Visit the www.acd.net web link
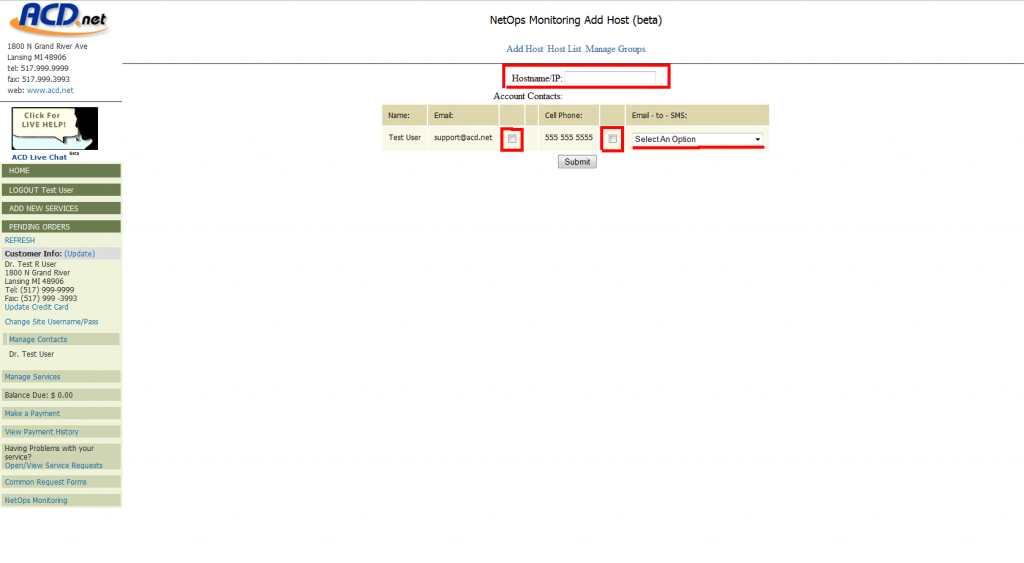 50,90
